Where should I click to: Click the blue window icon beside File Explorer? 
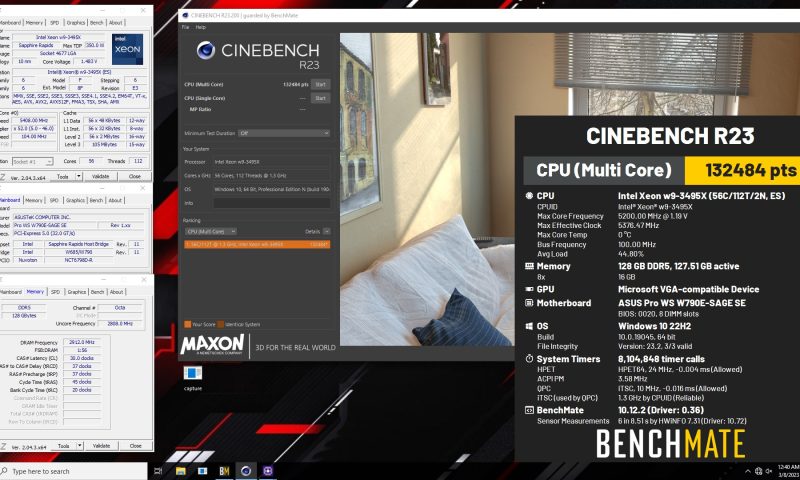coord(203,471)
